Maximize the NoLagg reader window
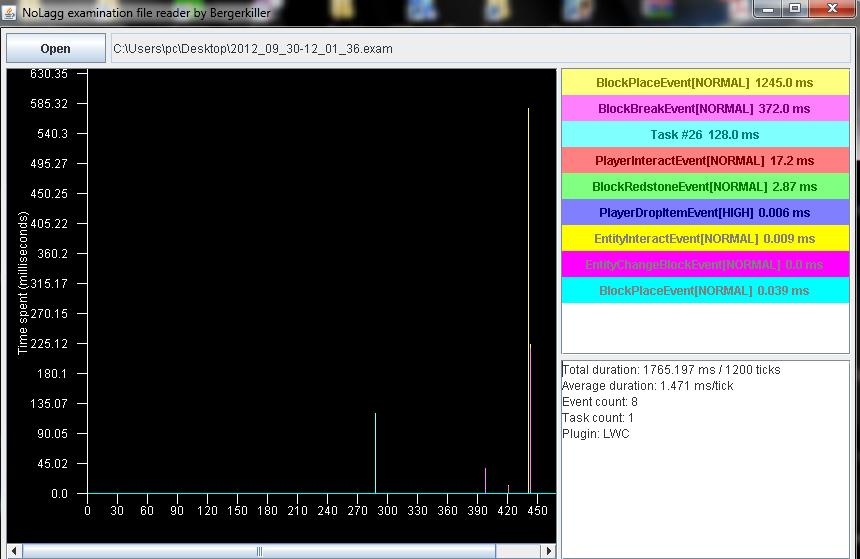860x559 pixels. pos(795,9)
